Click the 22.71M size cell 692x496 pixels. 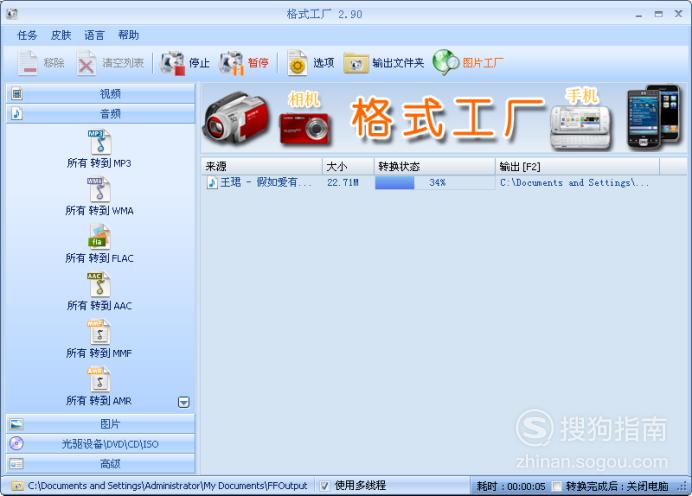343,183
